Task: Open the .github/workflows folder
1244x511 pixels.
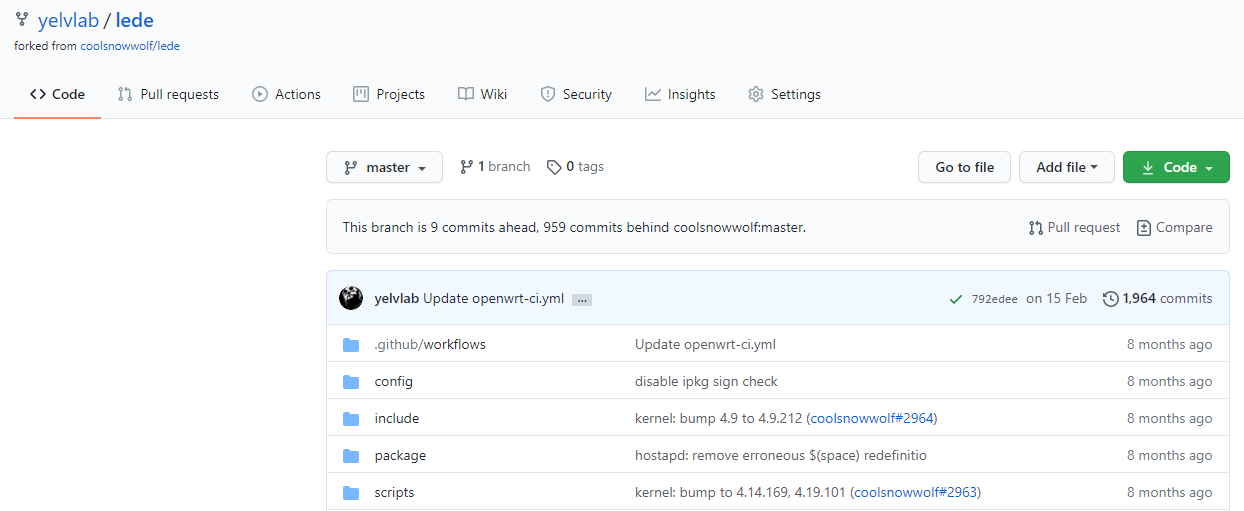Action: (430, 344)
